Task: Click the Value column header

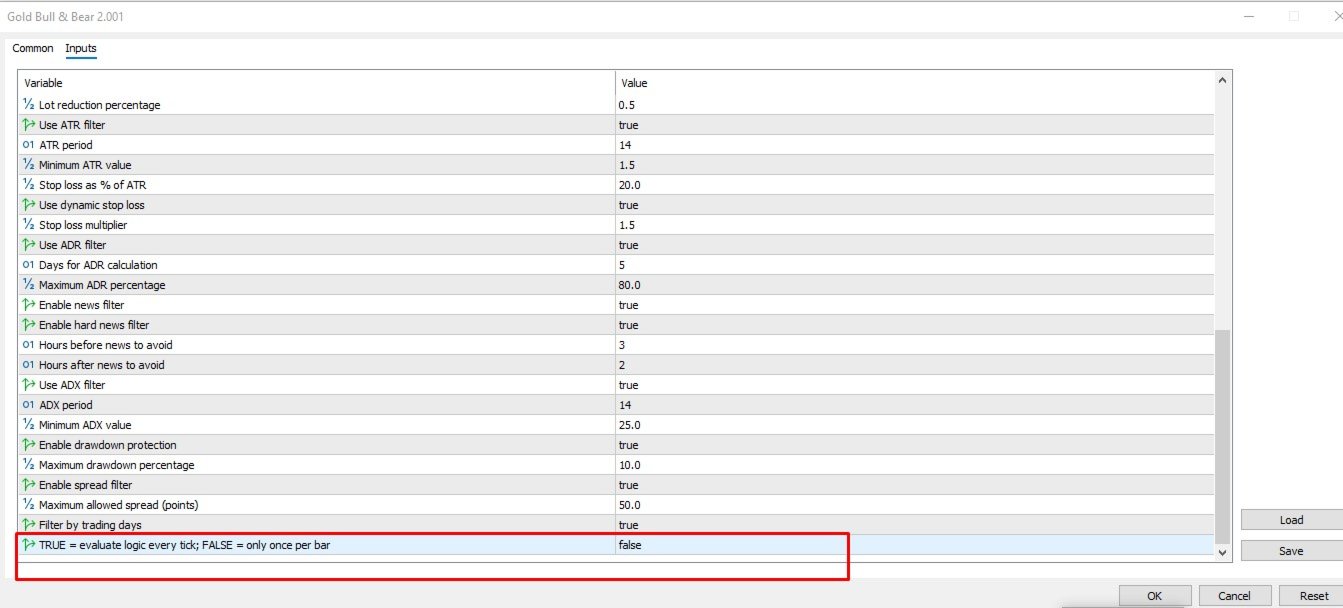Action: click(x=914, y=83)
